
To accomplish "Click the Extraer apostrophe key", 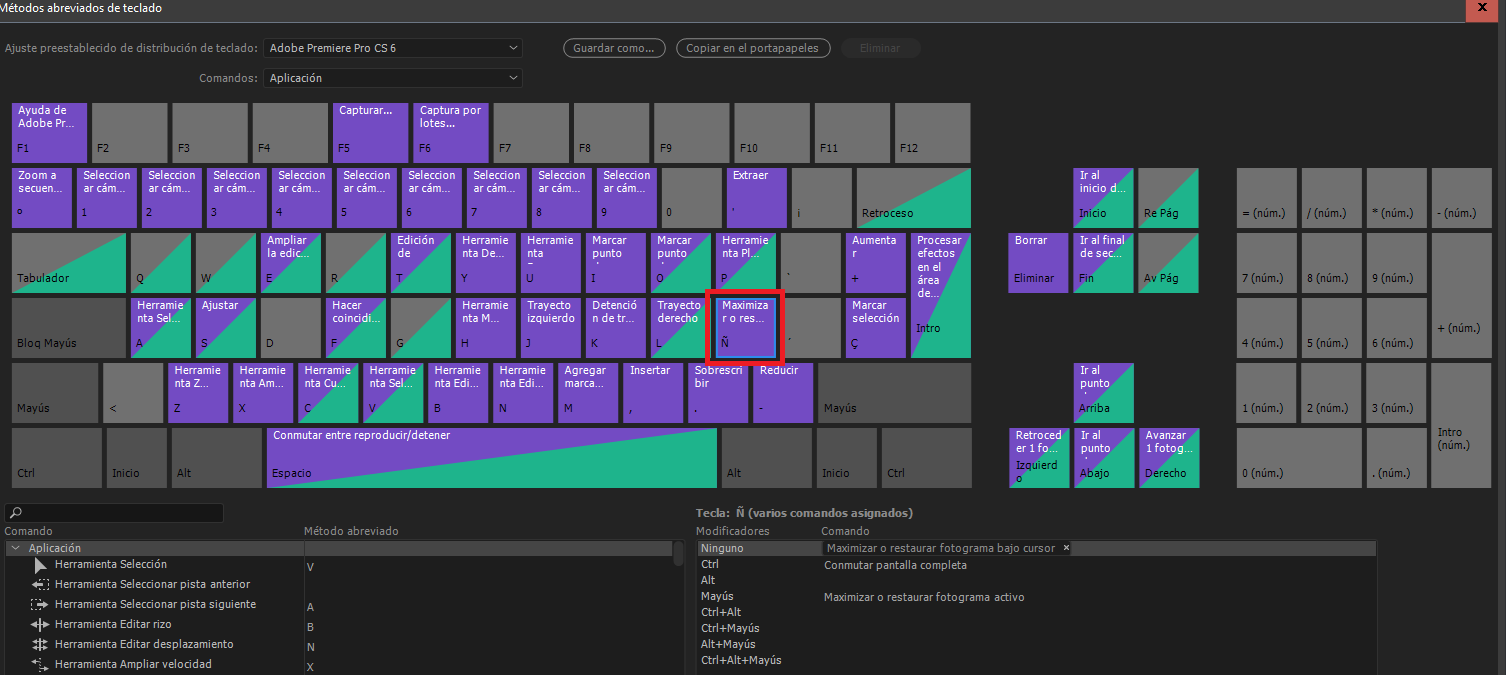I will click(x=757, y=197).
